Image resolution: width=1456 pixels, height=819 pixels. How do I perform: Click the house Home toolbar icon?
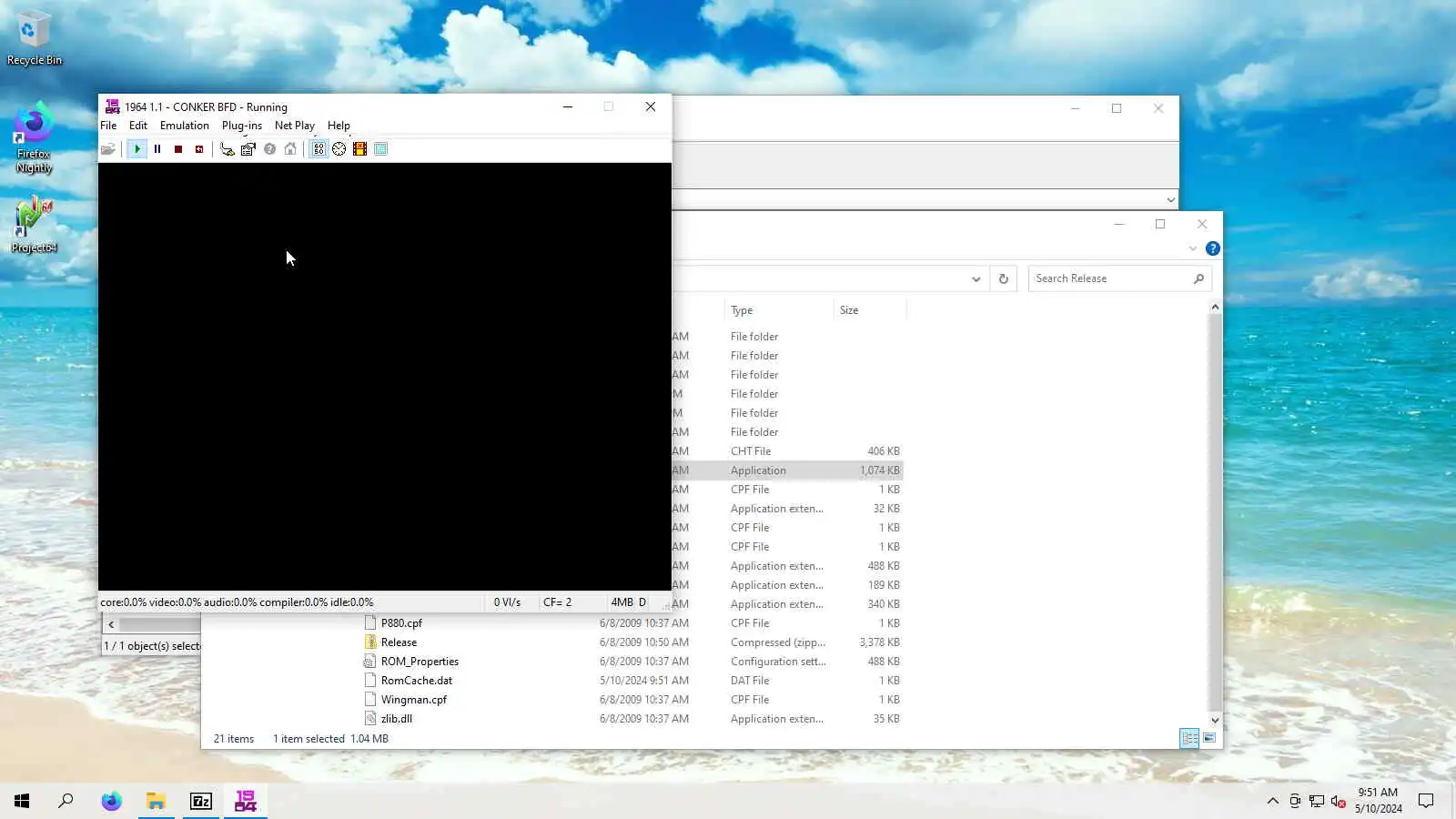coord(290,149)
